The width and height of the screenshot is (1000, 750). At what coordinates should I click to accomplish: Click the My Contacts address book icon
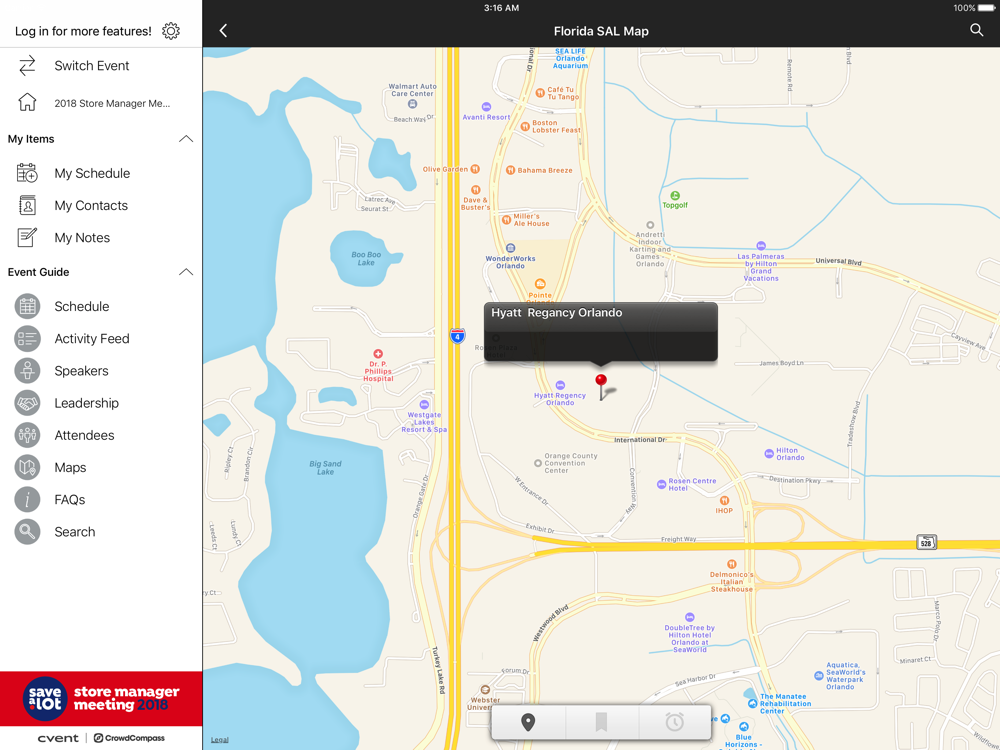(27, 205)
